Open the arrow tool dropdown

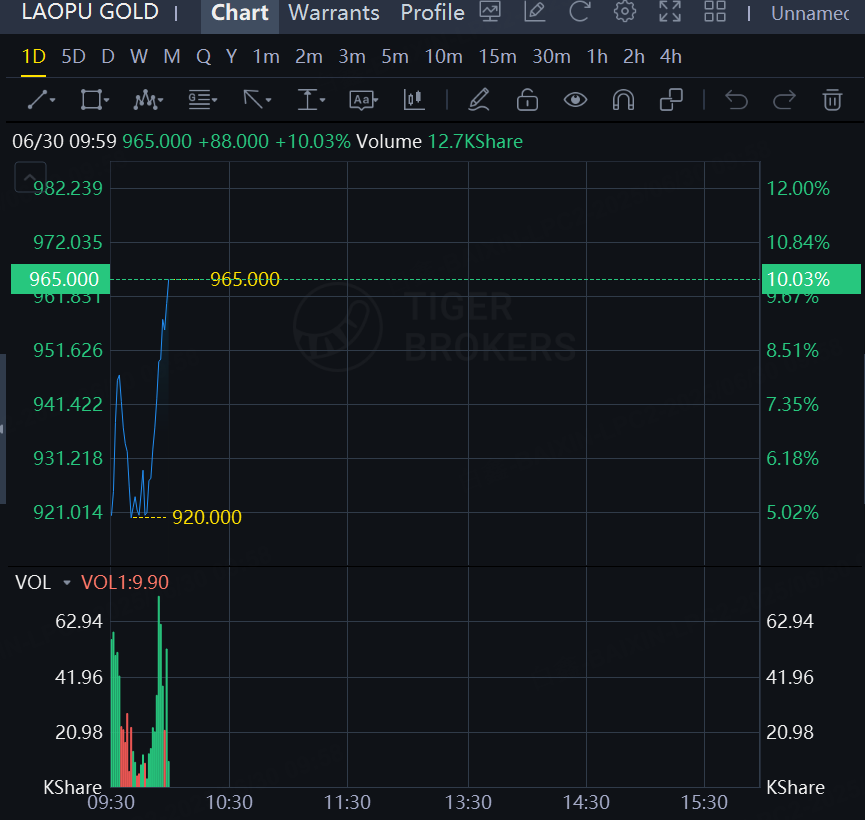point(257,100)
